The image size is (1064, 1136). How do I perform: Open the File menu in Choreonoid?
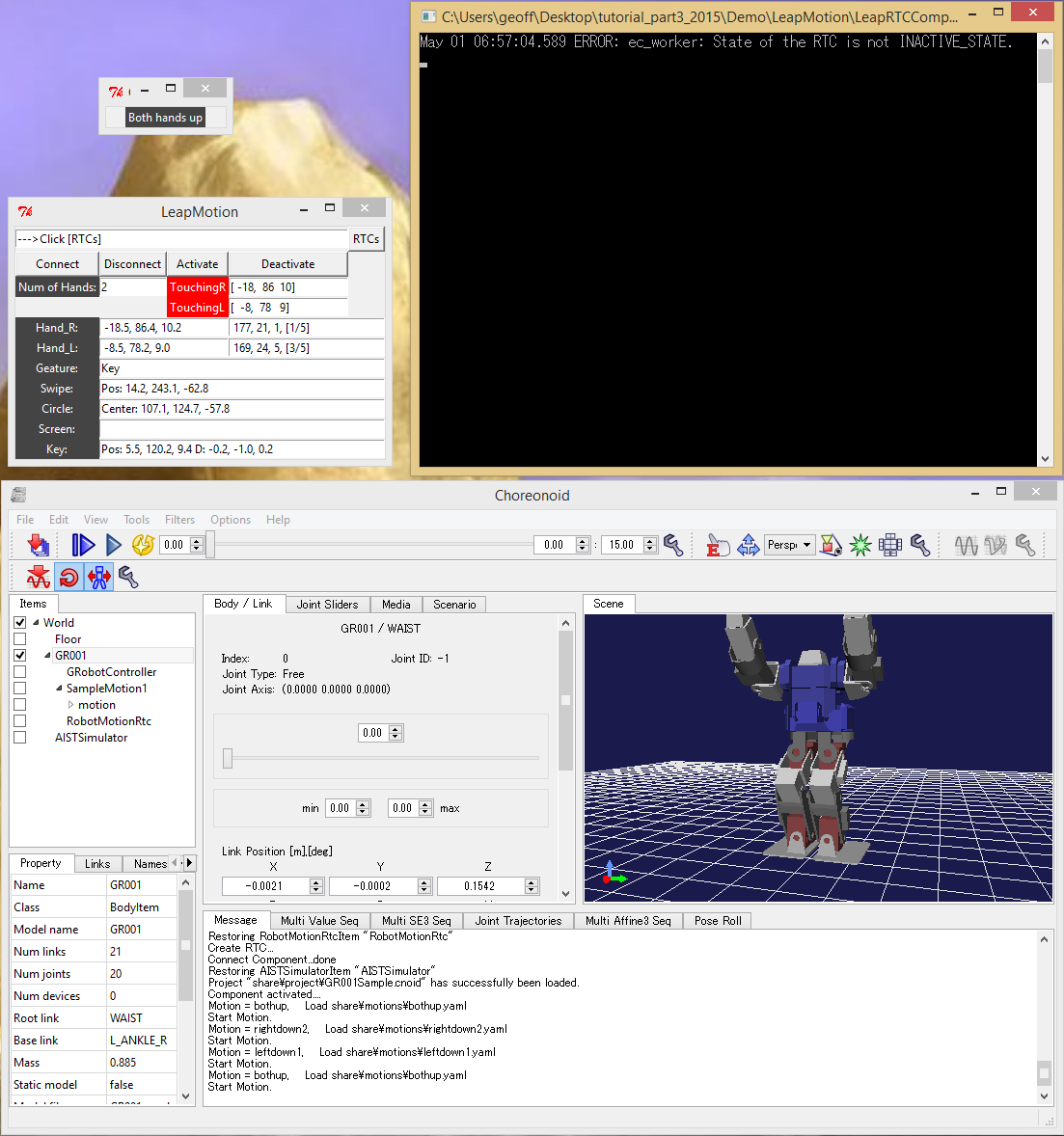click(x=25, y=520)
